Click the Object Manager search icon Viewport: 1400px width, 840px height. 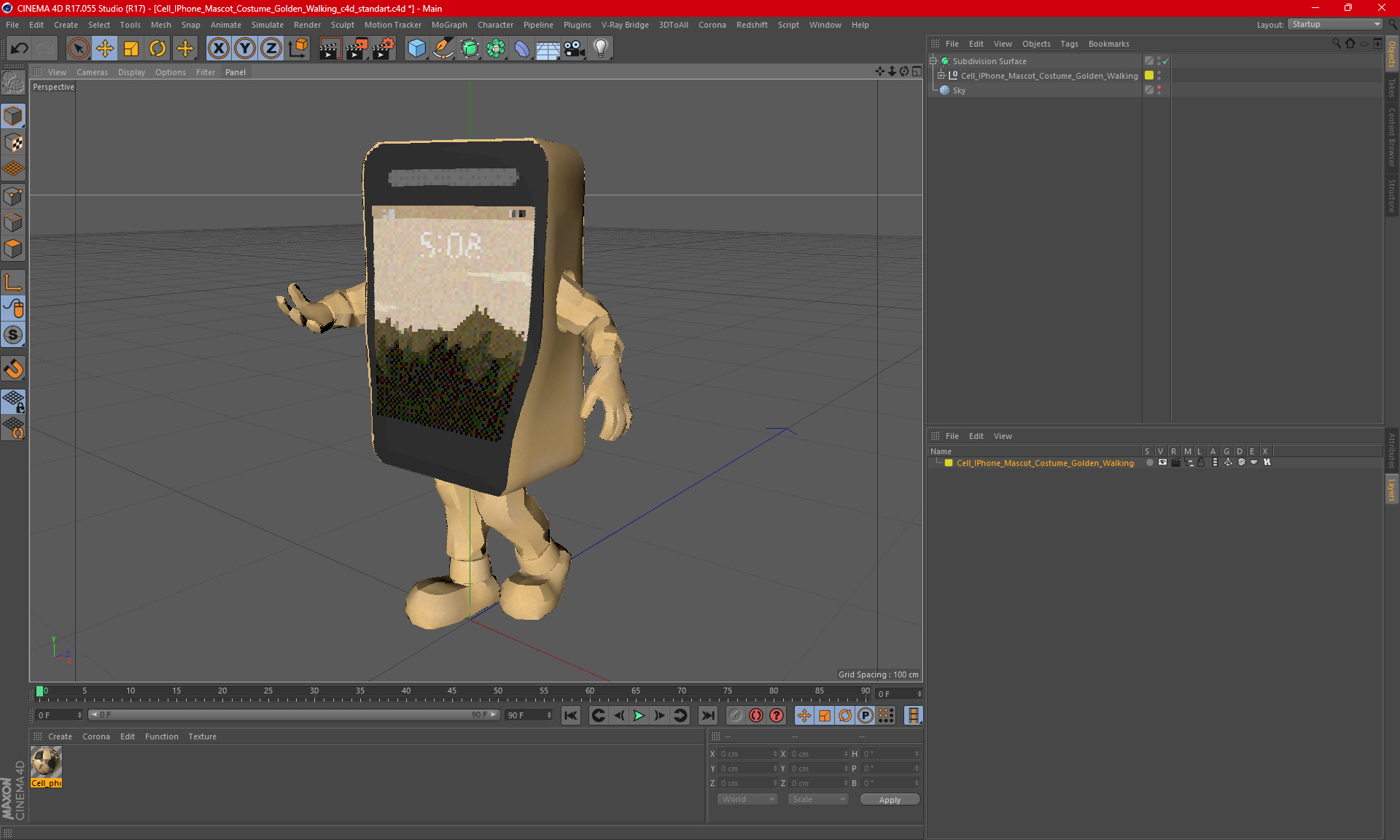tap(1336, 44)
